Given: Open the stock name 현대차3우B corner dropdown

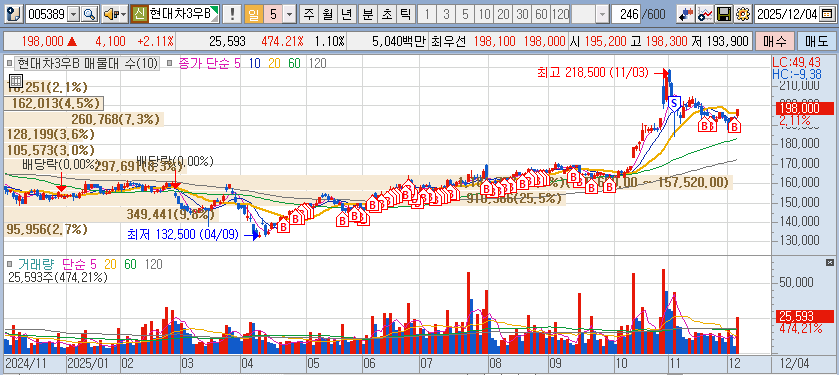Looking at the screenshot, I should (x=215, y=14).
